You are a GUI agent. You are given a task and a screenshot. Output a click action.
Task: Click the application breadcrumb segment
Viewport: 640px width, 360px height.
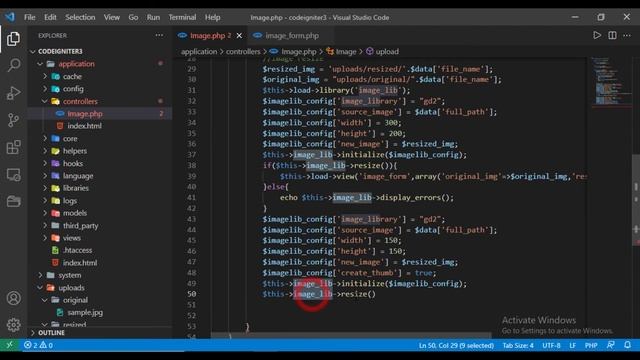coord(199,51)
